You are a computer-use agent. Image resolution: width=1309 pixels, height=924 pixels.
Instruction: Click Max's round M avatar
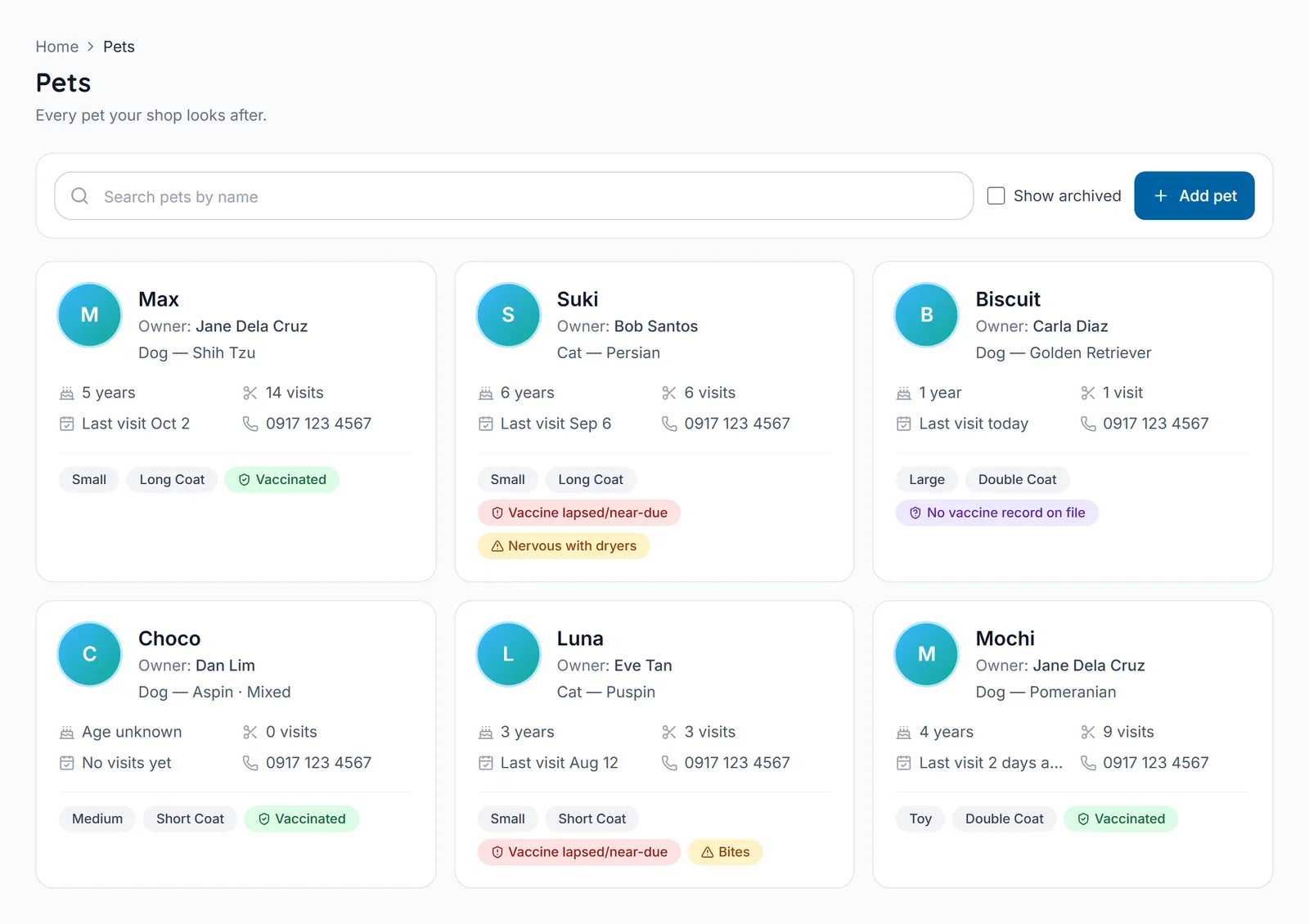(x=90, y=315)
